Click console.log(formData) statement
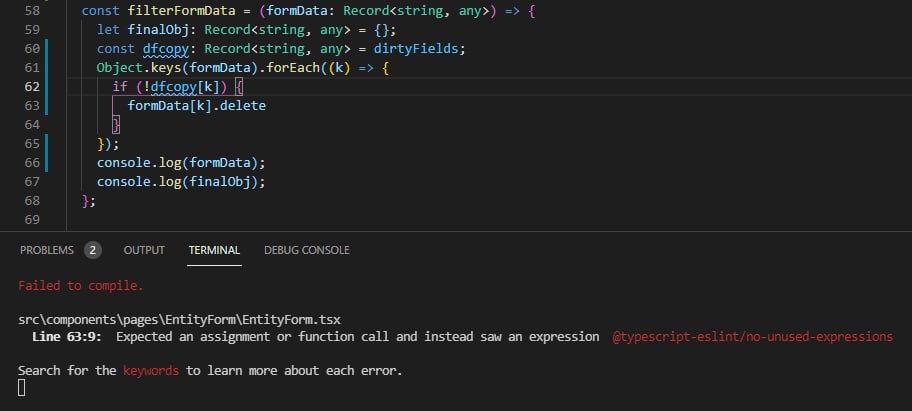Screen dimensions: 912x411 click(181, 163)
